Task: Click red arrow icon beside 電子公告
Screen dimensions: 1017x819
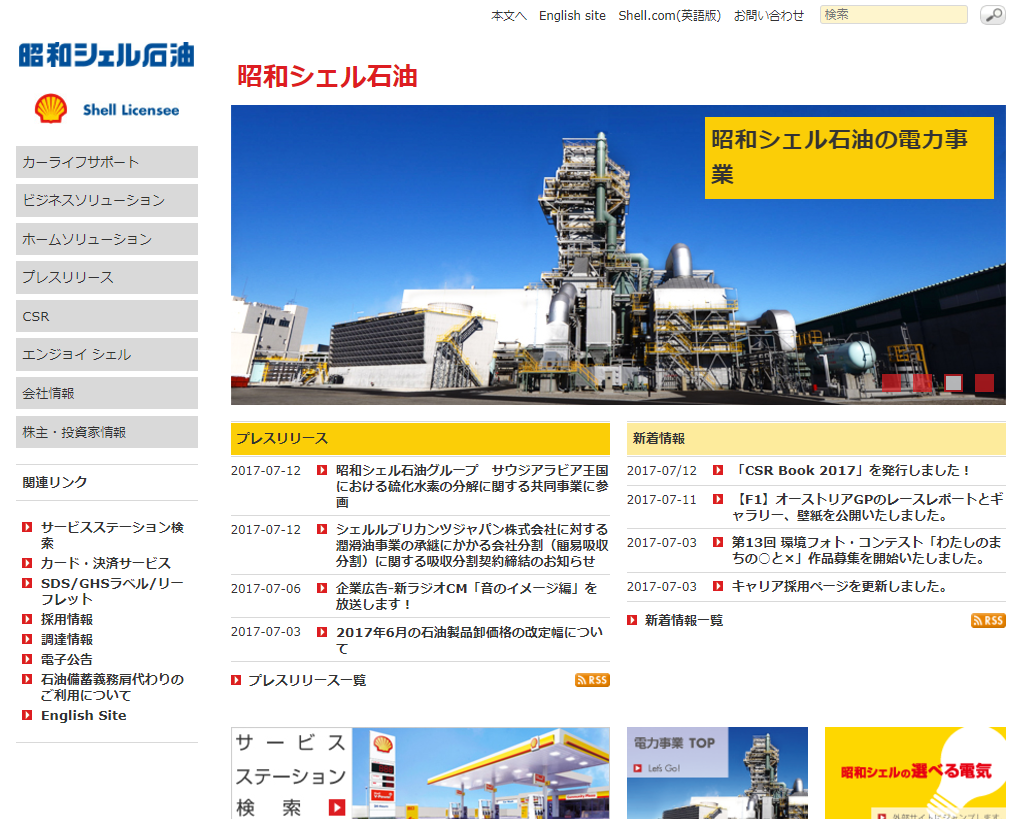Action: point(27,659)
